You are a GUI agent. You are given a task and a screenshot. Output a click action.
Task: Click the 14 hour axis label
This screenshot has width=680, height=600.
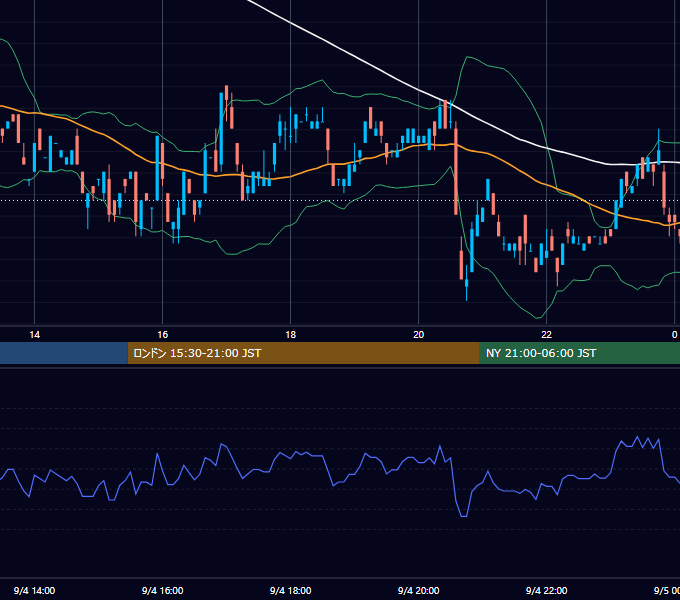coord(34,334)
